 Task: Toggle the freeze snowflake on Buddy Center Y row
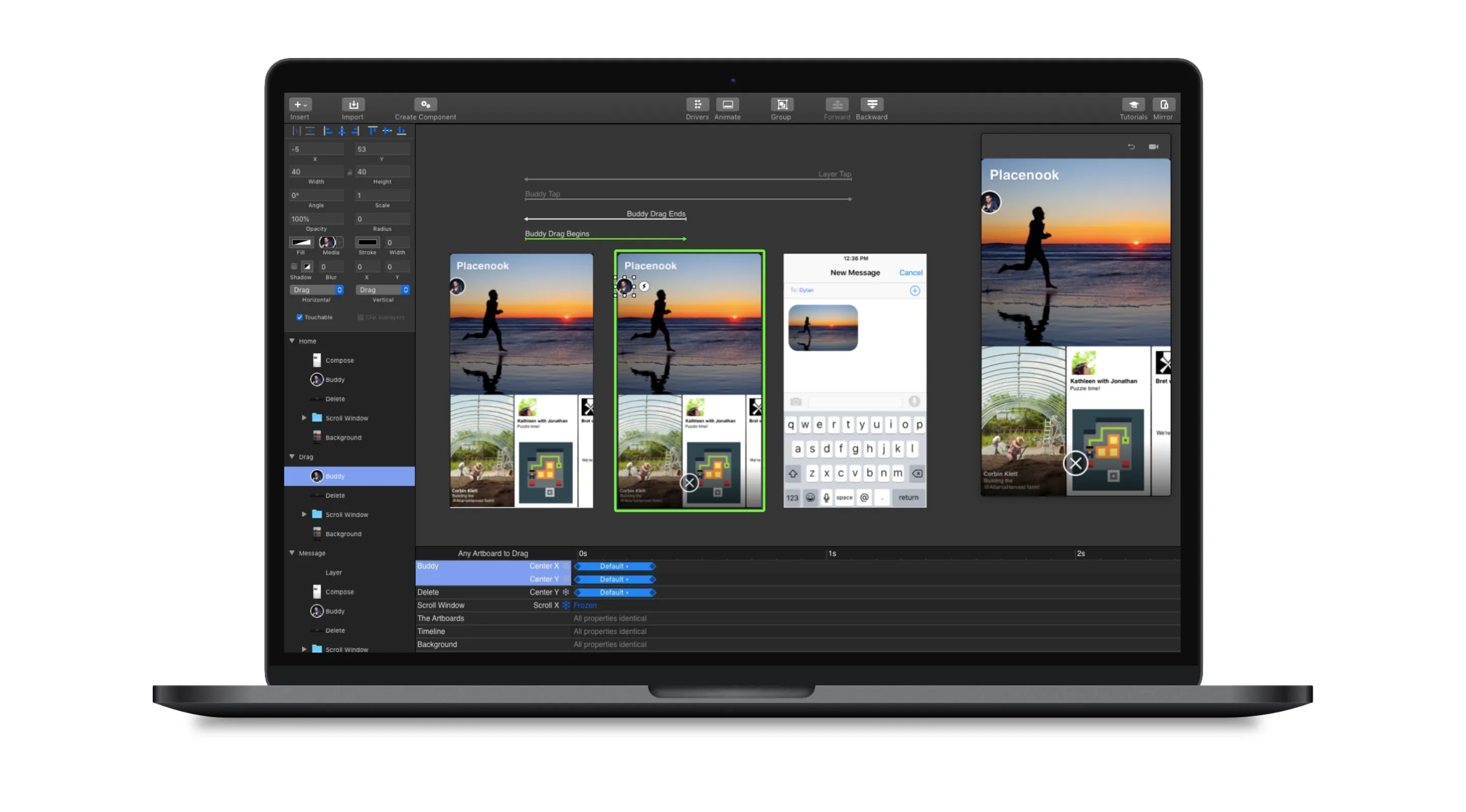click(566, 579)
